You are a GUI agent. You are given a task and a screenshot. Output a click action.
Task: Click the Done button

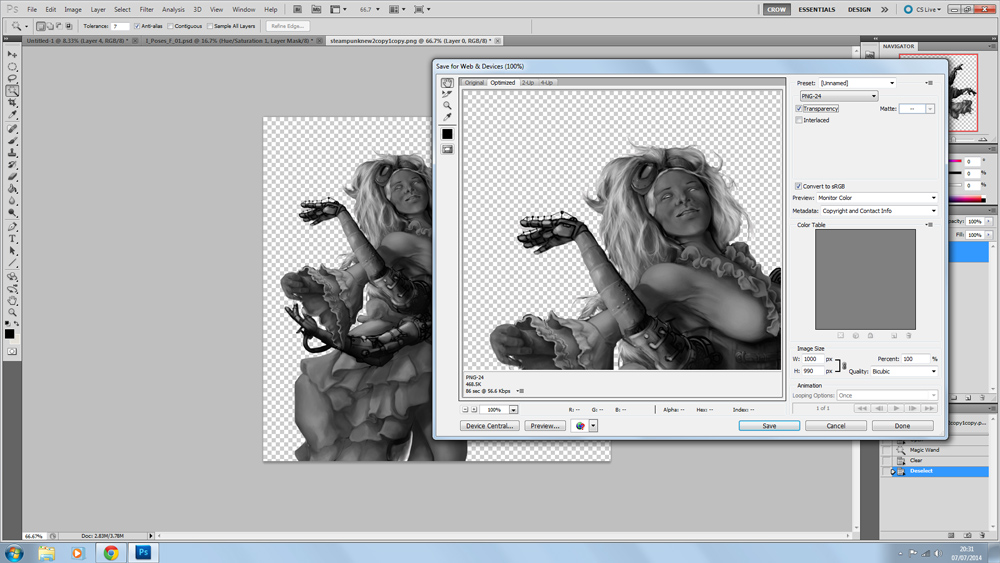point(902,426)
